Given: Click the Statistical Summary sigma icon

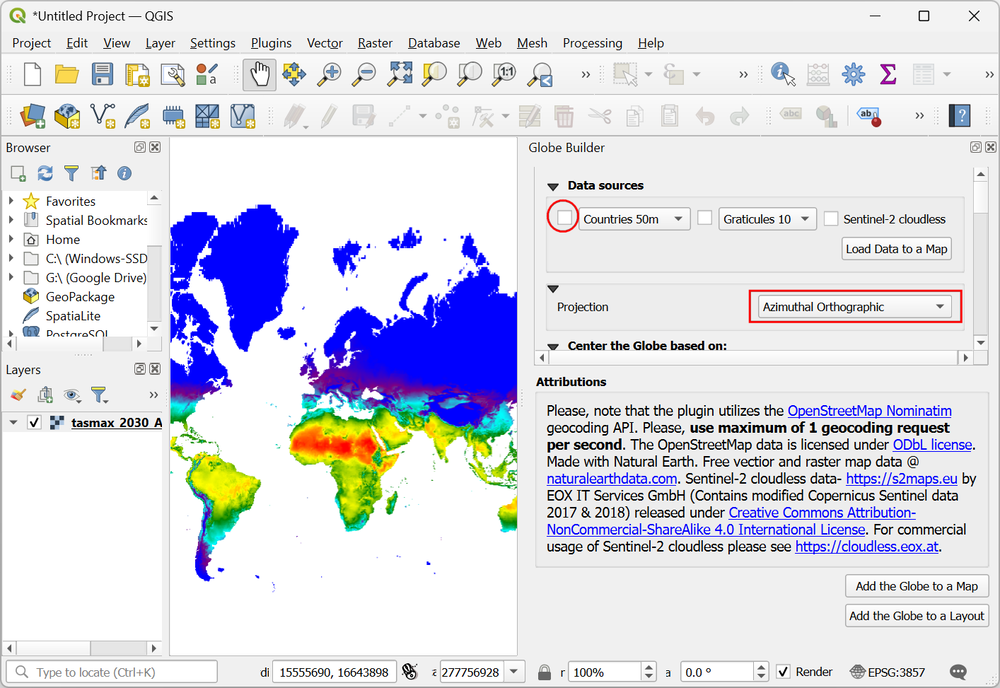Looking at the screenshot, I should click(x=888, y=75).
